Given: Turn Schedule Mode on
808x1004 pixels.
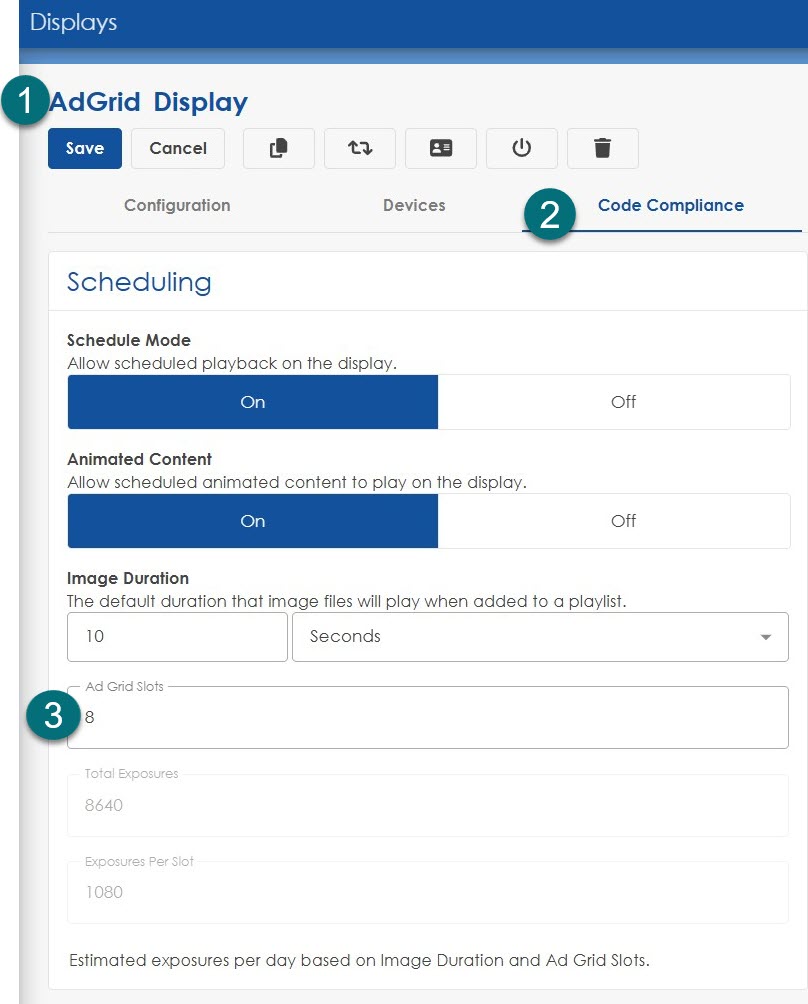Looking at the screenshot, I should [x=252, y=401].
